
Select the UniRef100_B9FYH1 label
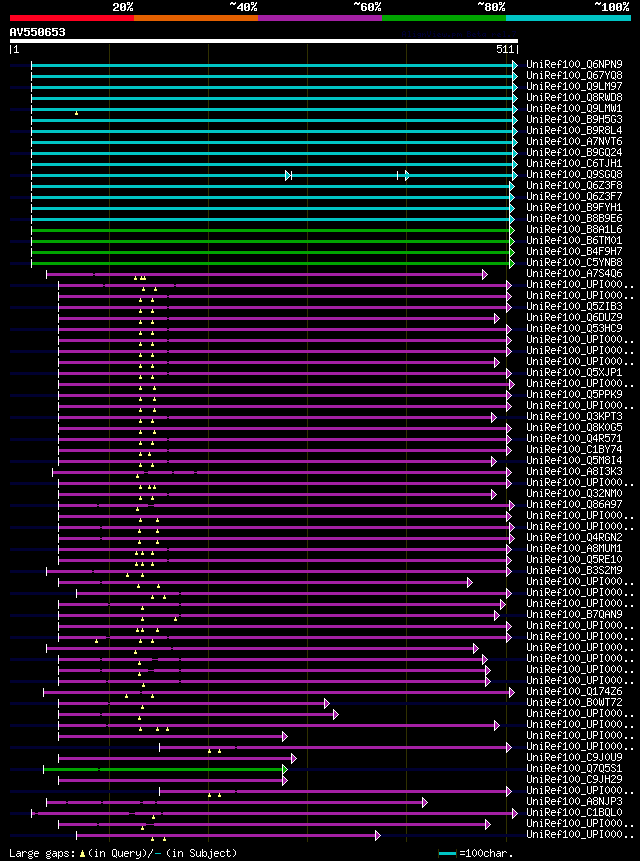(574, 208)
